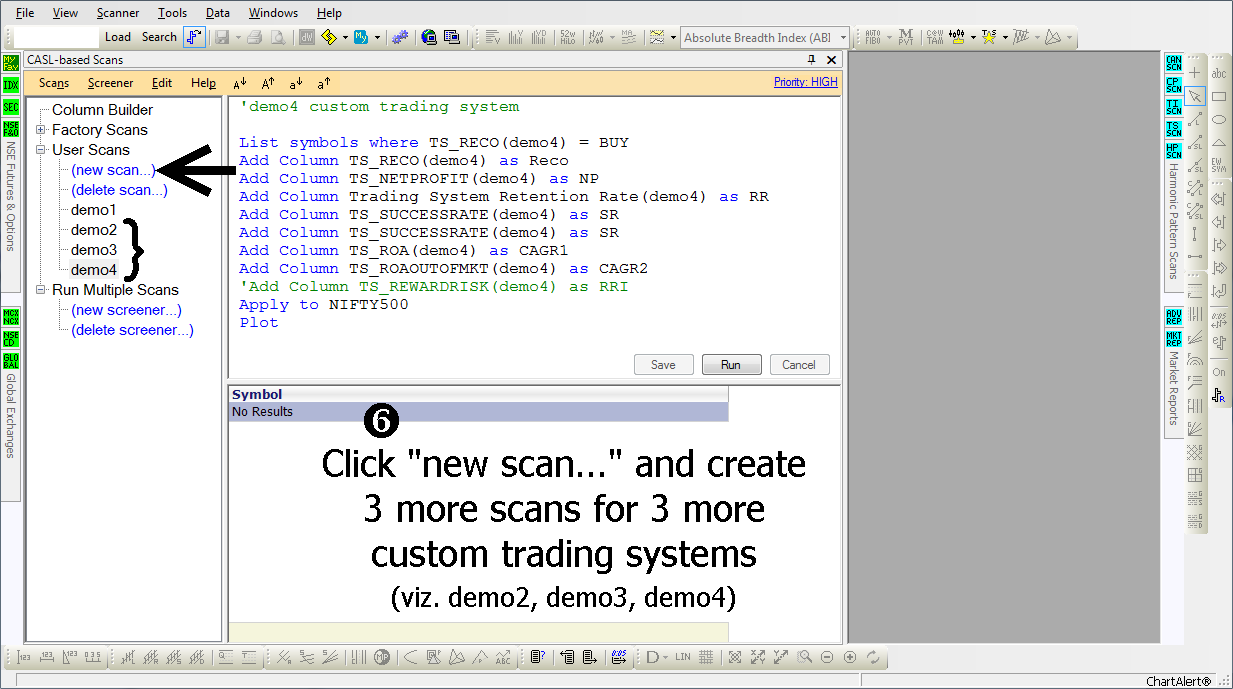Click the zoom out minus icon
1233x689 pixels.
coord(827,657)
